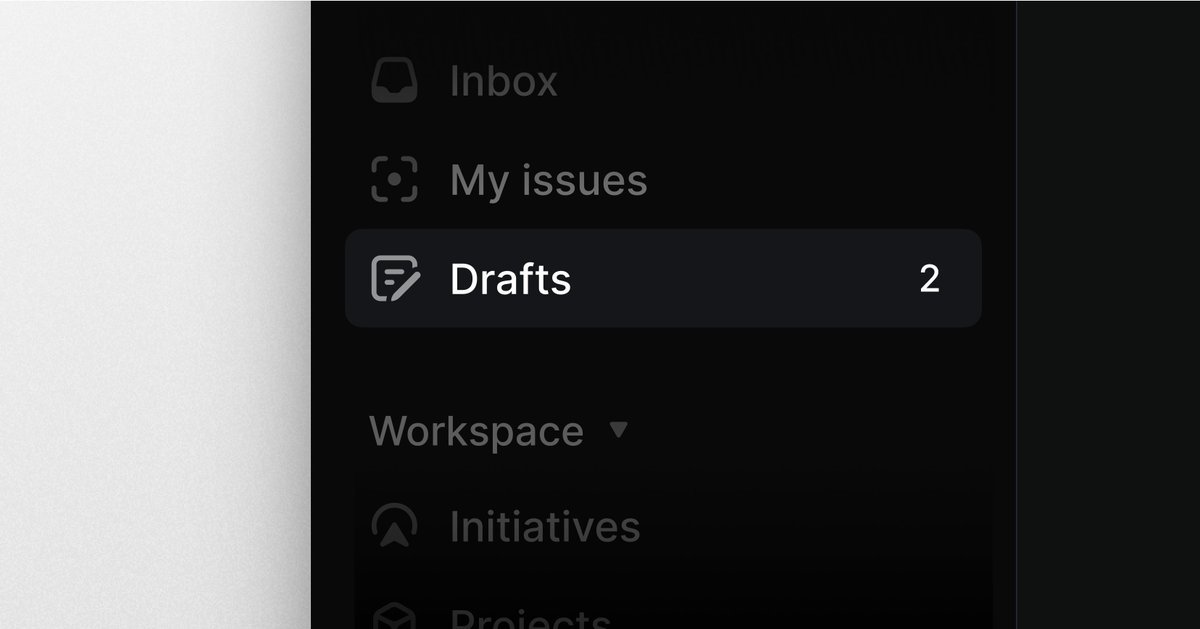Click the Drafts pencil-note icon

[x=394, y=278]
